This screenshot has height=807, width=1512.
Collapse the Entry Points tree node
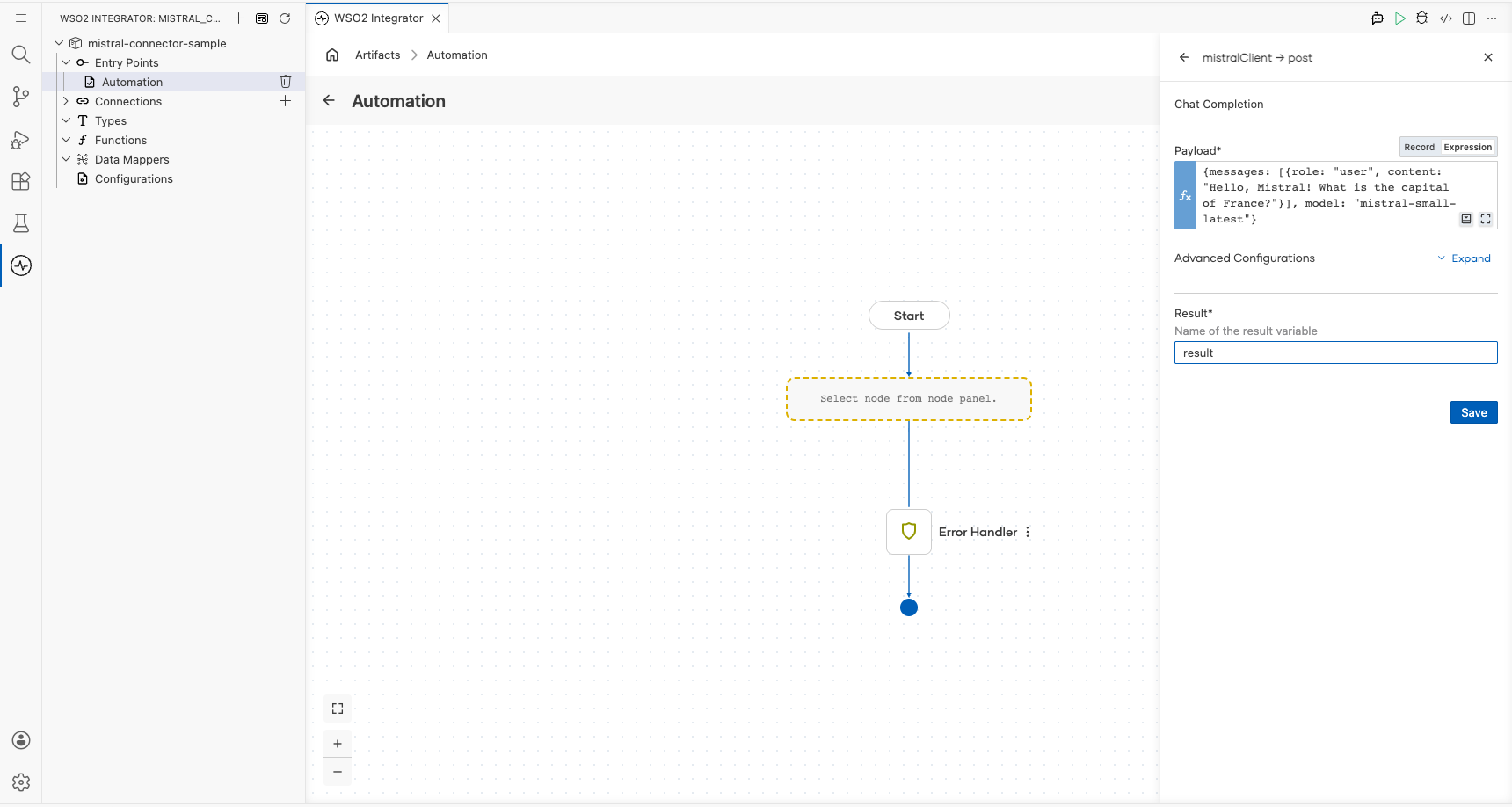[x=66, y=62]
